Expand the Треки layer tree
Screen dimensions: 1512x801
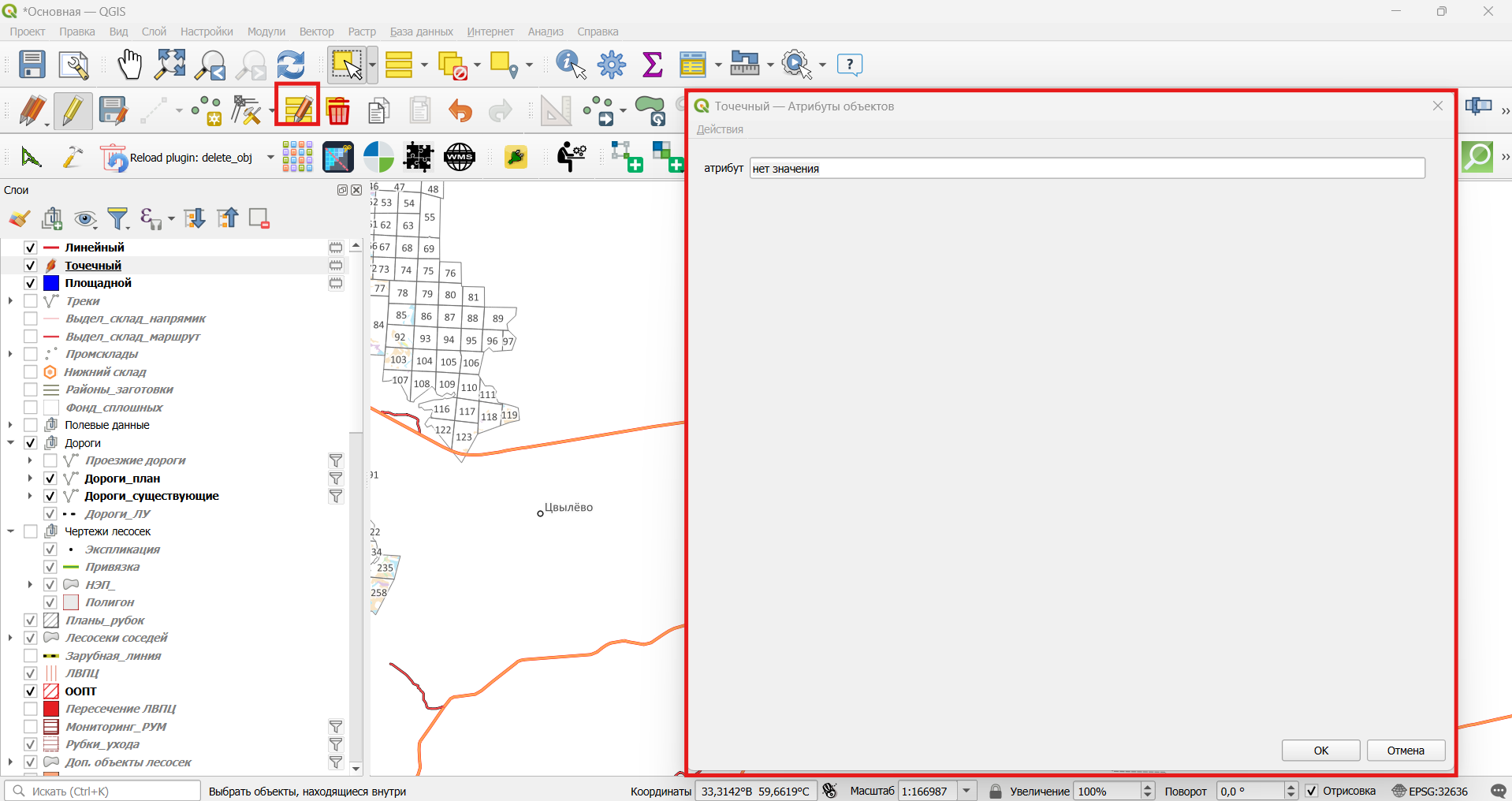pos(10,301)
